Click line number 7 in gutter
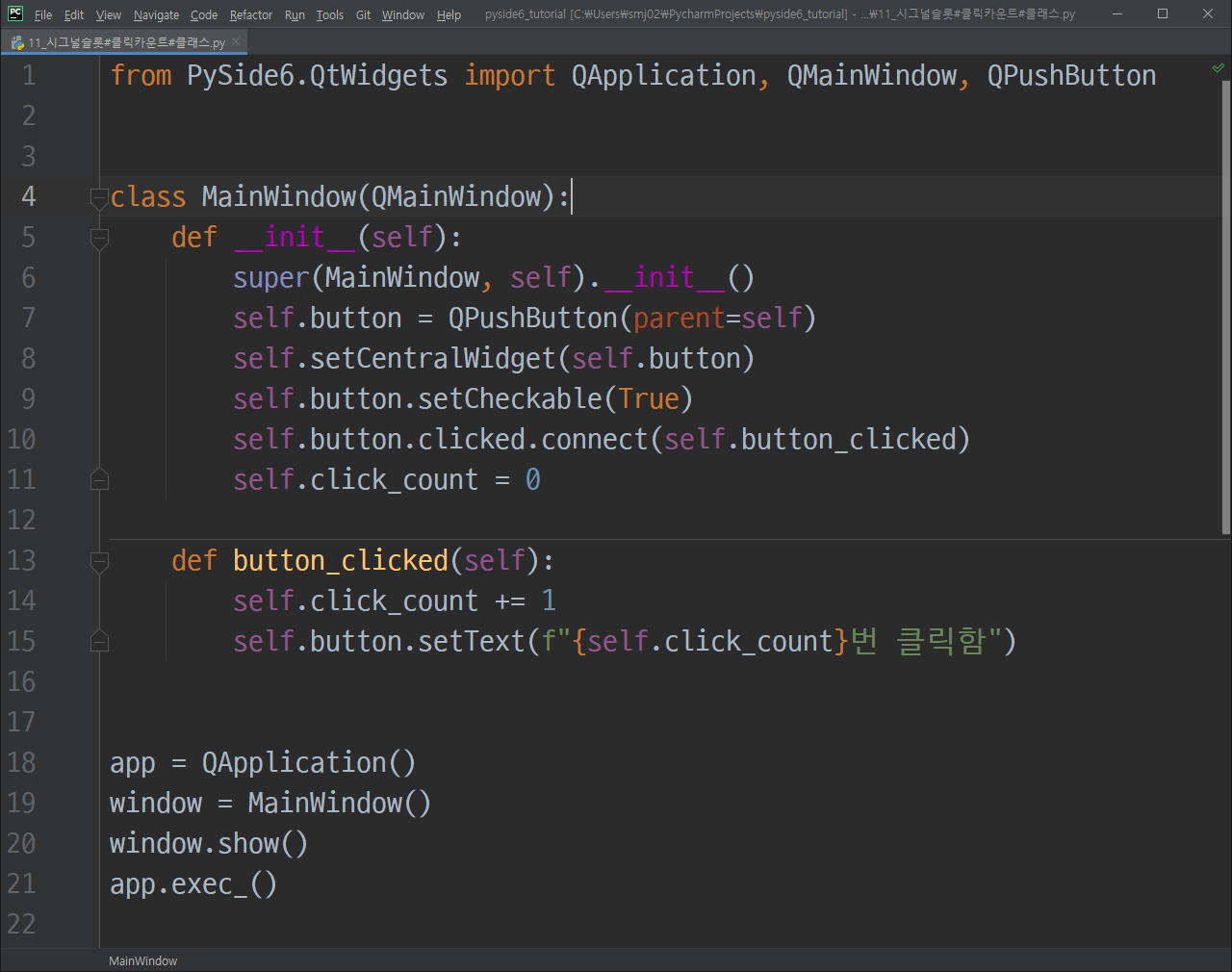This screenshot has height=972, width=1232. (29, 318)
